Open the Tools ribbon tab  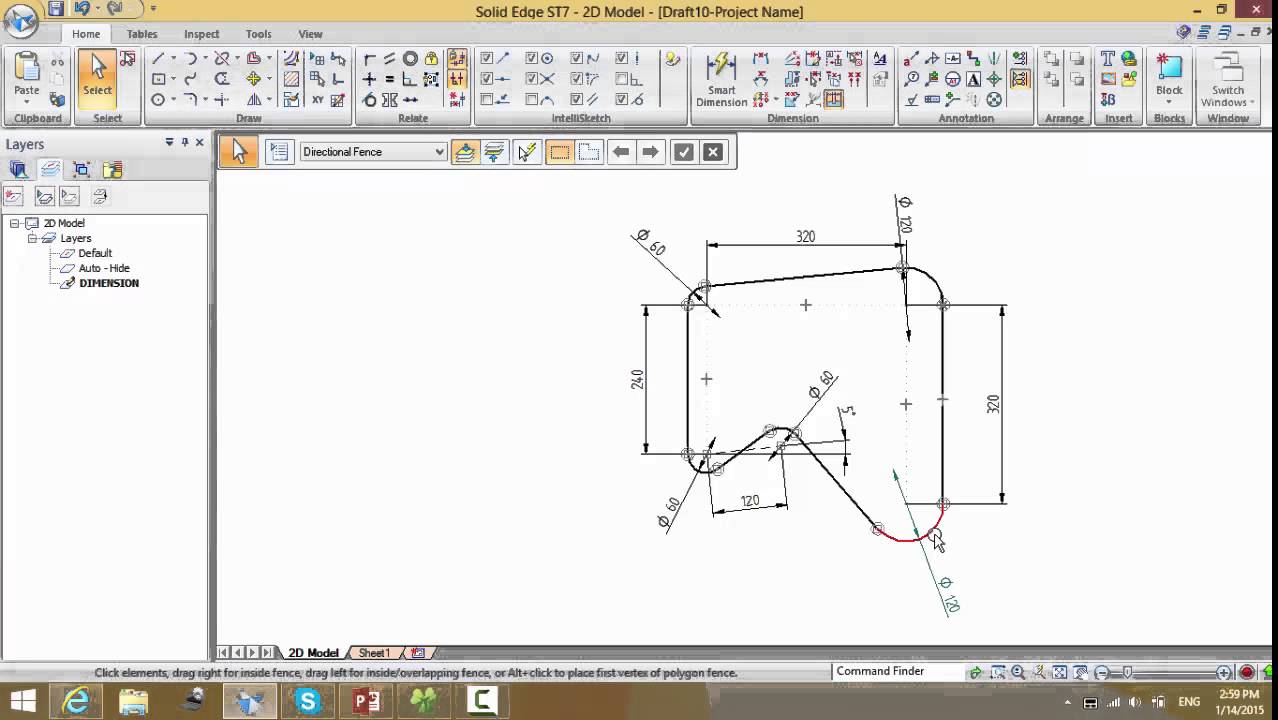pos(258,34)
